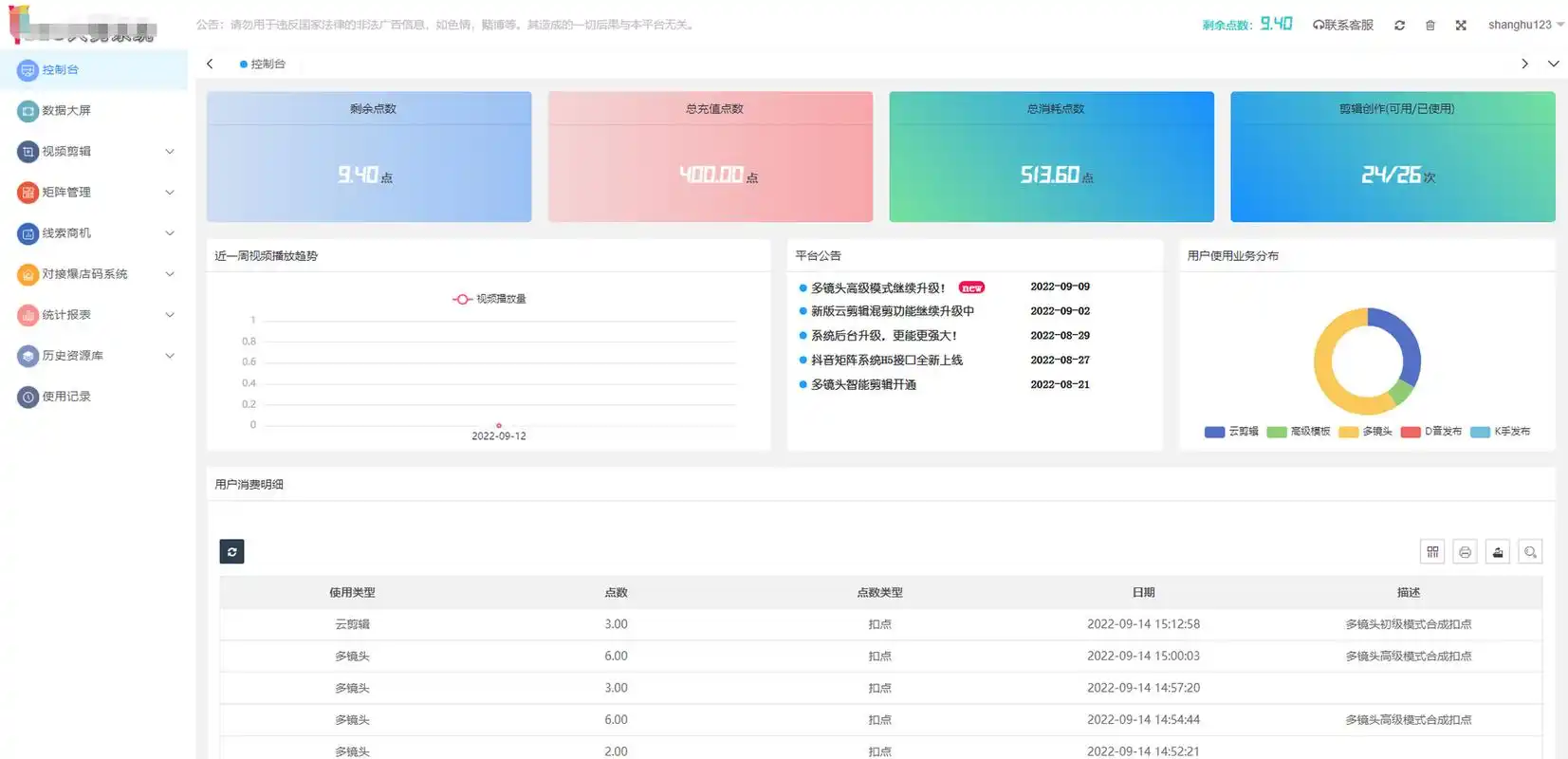Viewport: 1568px width, 759px height.
Task: Click the 日期 column header
Action: click(x=1143, y=593)
